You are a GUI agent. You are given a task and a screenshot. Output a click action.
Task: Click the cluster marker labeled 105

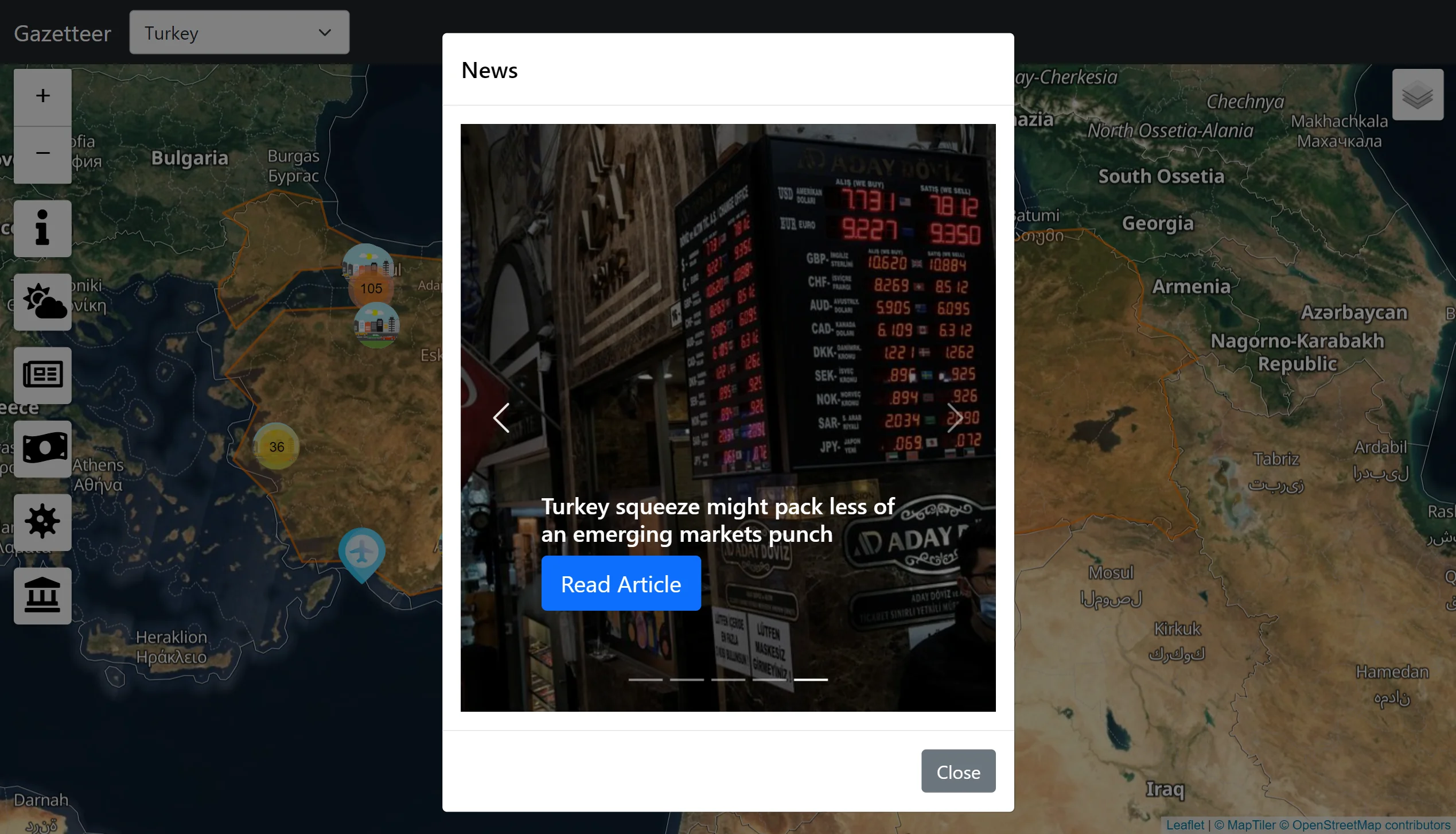(x=371, y=288)
